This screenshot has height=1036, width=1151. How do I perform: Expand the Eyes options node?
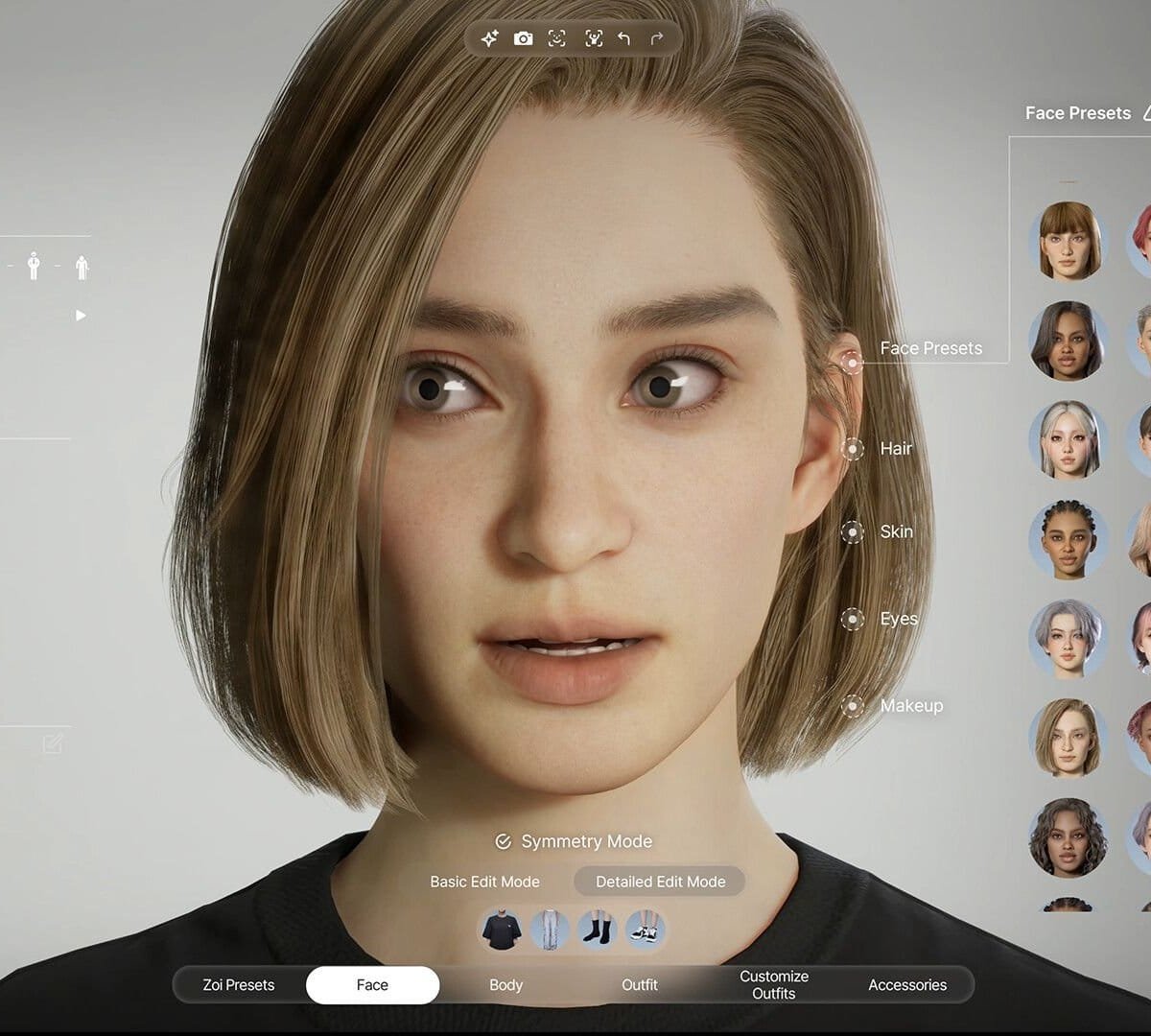pyautogui.click(x=852, y=620)
